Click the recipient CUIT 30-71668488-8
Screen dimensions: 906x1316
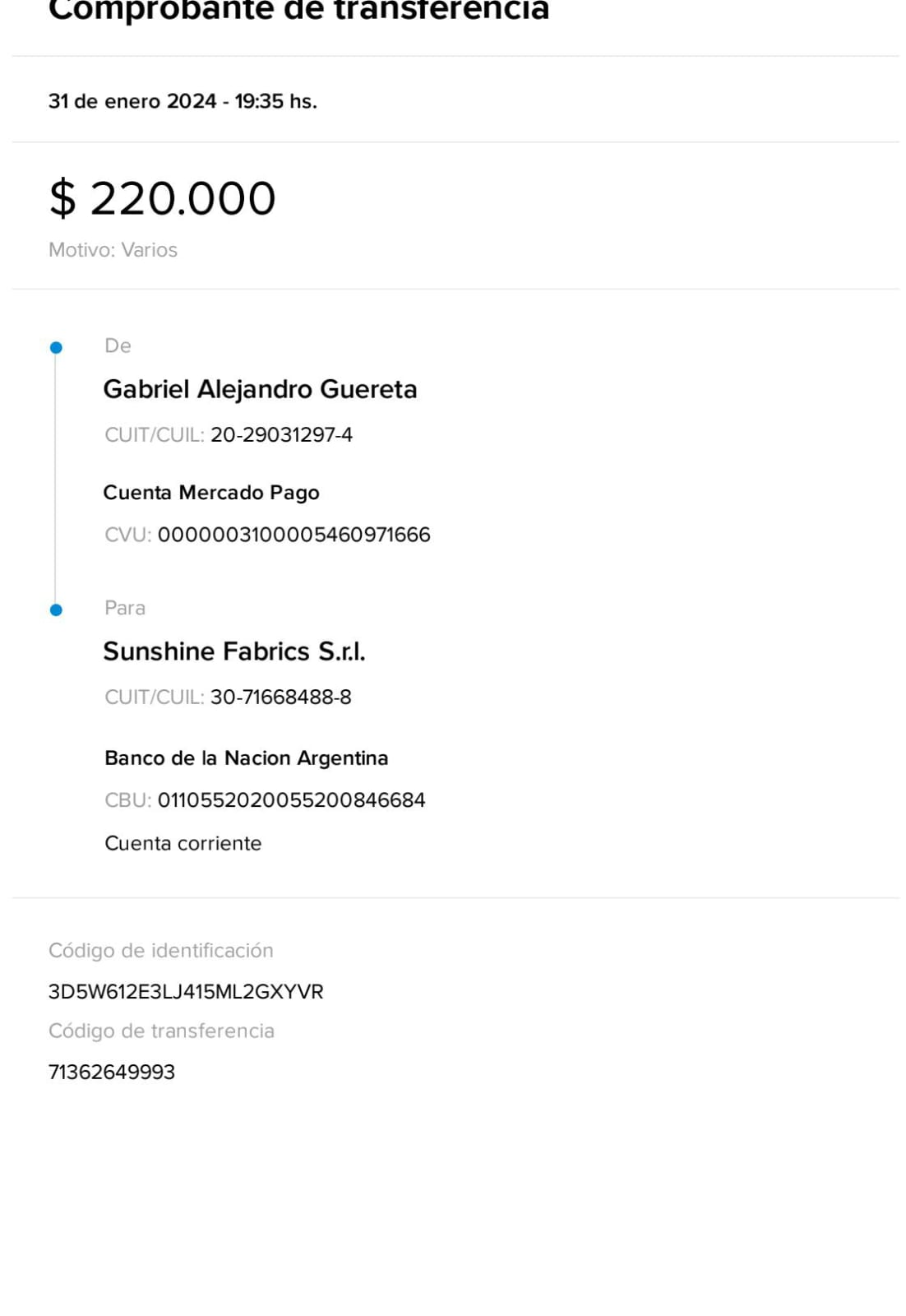pos(280,697)
